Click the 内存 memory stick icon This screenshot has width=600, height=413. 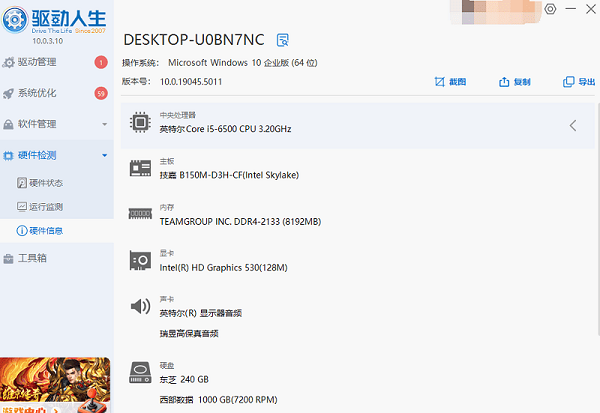click(x=140, y=214)
